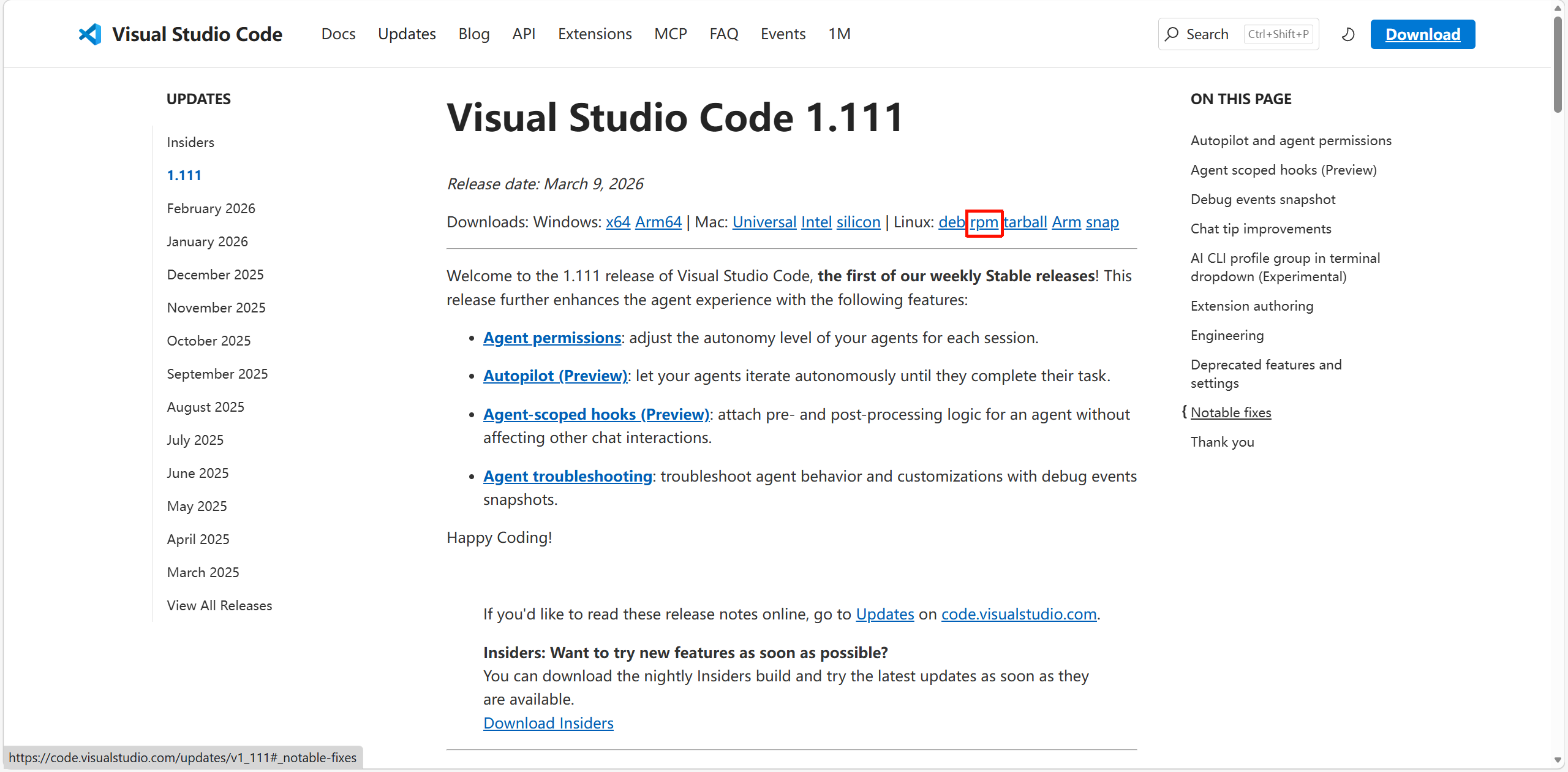Viewport: 1568px width, 772px height.
Task: Click the Download Insiders link
Action: coord(548,723)
